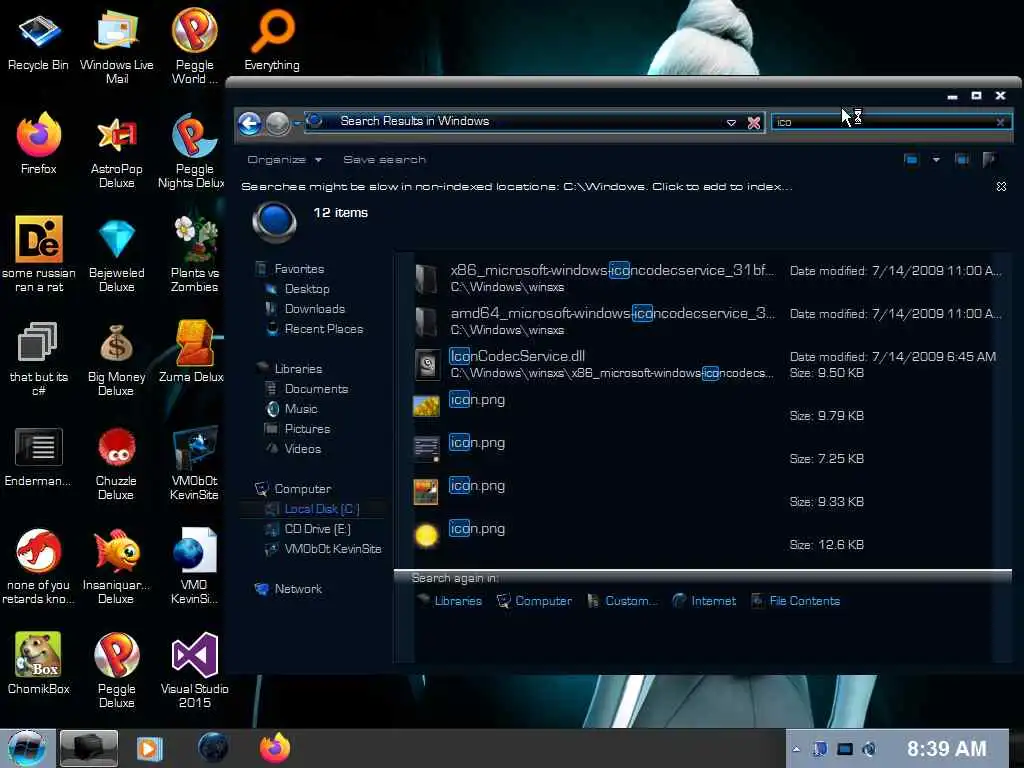Open the Visual Studio 2015 desktop icon
Image resolution: width=1024 pixels, height=768 pixels.
pyautogui.click(x=195, y=670)
